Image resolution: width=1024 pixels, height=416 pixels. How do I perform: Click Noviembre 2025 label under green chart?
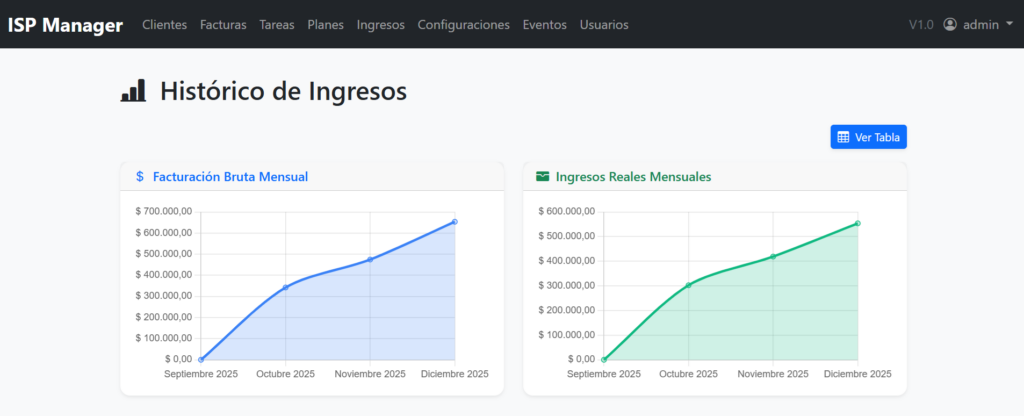tap(773, 374)
